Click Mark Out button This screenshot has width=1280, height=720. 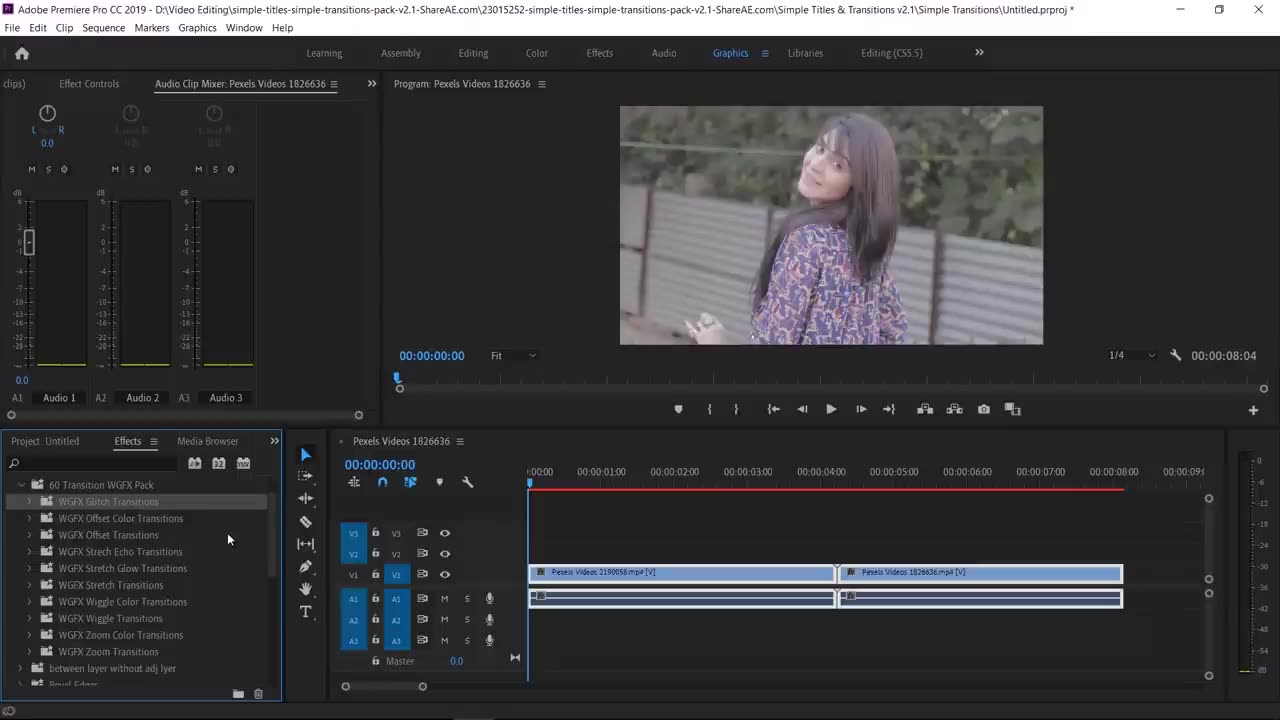pyautogui.click(x=736, y=409)
